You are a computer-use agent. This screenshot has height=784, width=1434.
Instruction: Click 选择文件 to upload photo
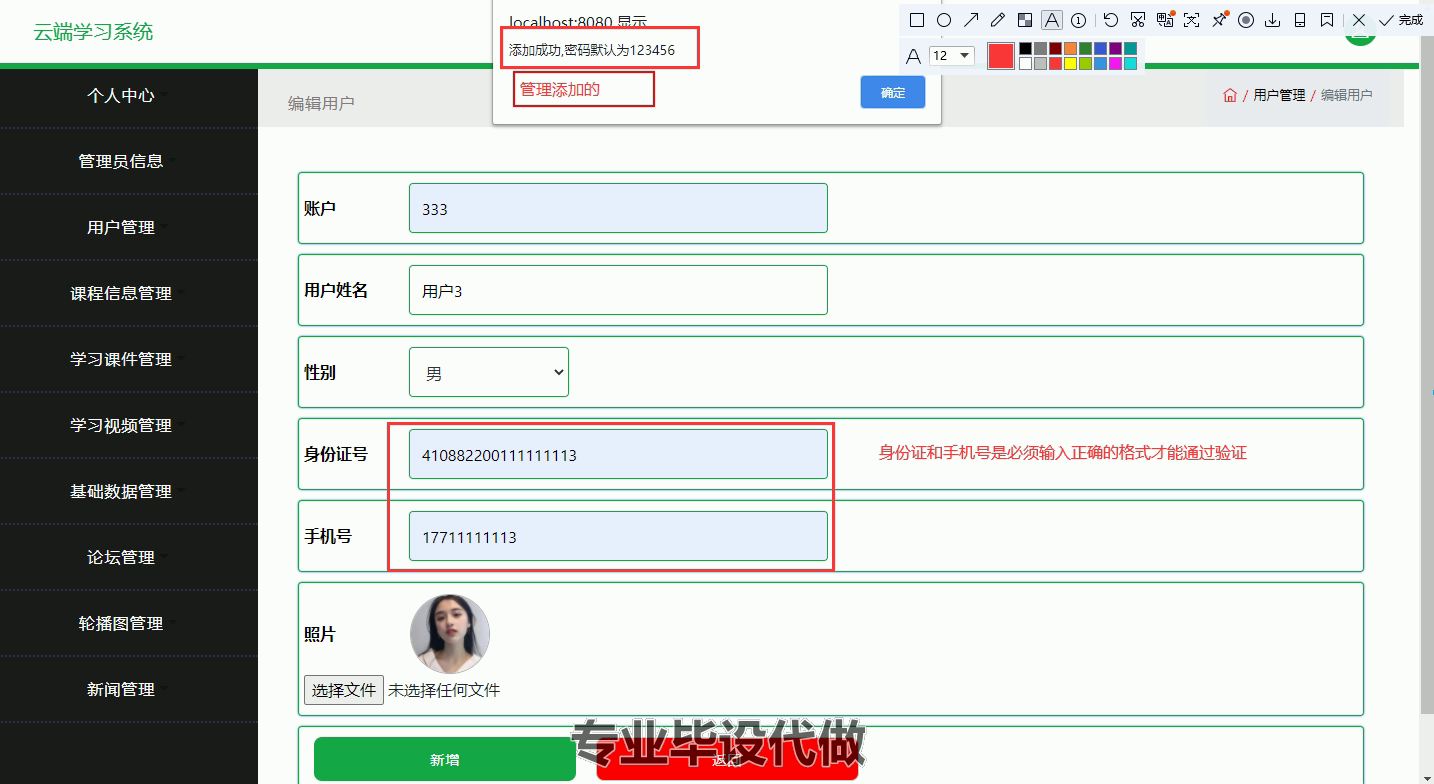[344, 690]
